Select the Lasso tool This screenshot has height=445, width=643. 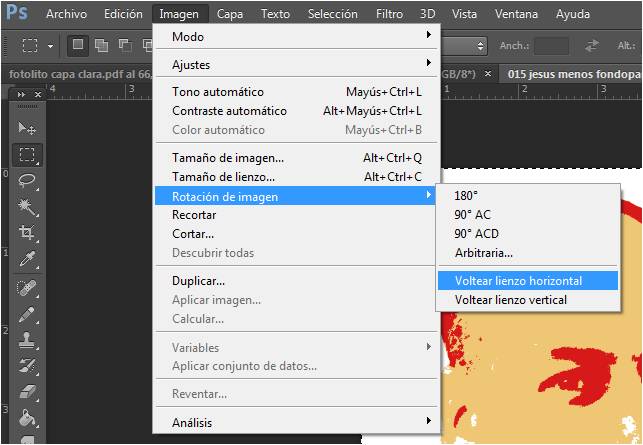pos(27,181)
